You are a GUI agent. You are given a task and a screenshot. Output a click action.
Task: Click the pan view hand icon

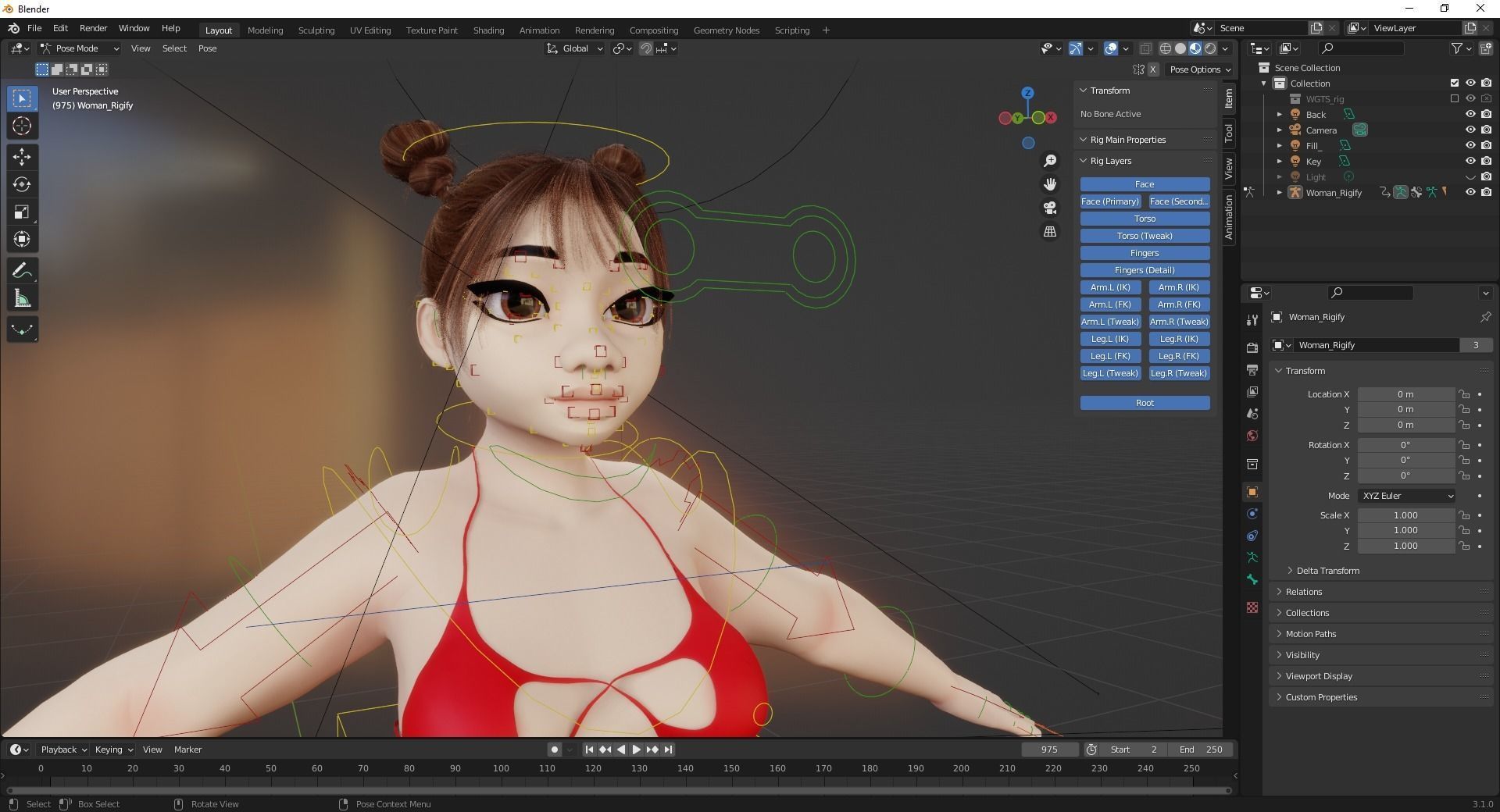coord(1050,184)
